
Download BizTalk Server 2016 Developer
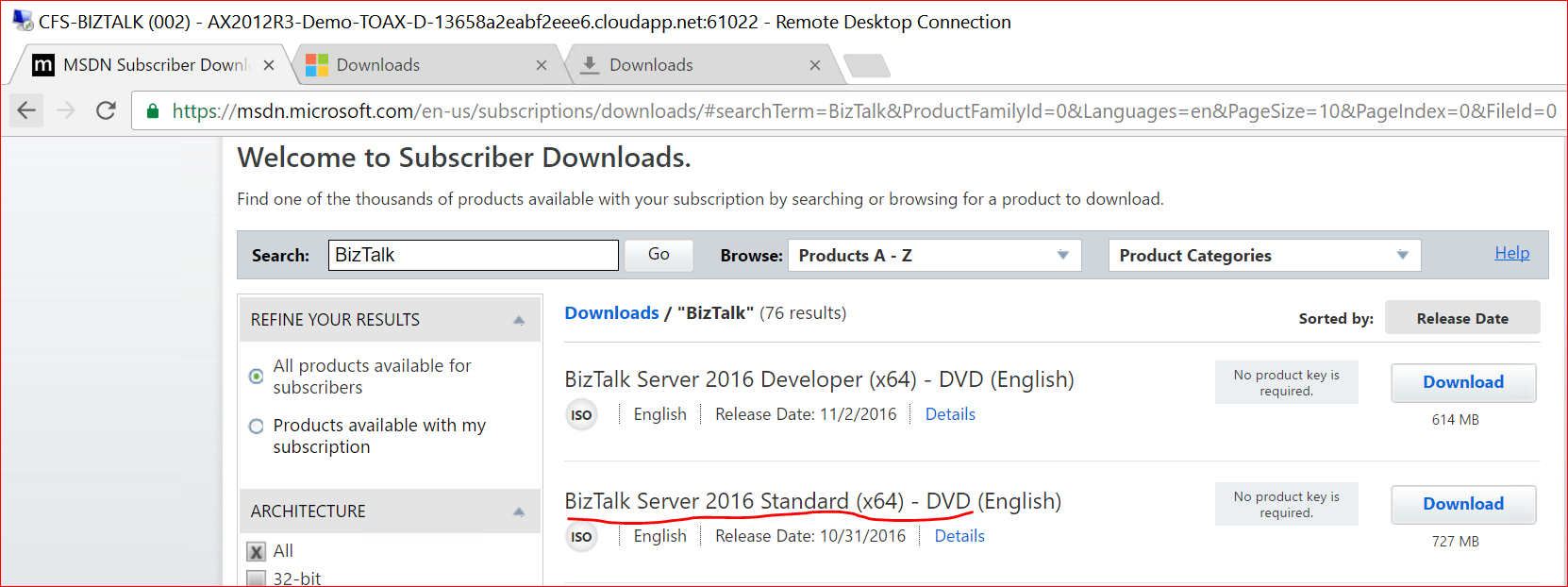tap(1462, 382)
